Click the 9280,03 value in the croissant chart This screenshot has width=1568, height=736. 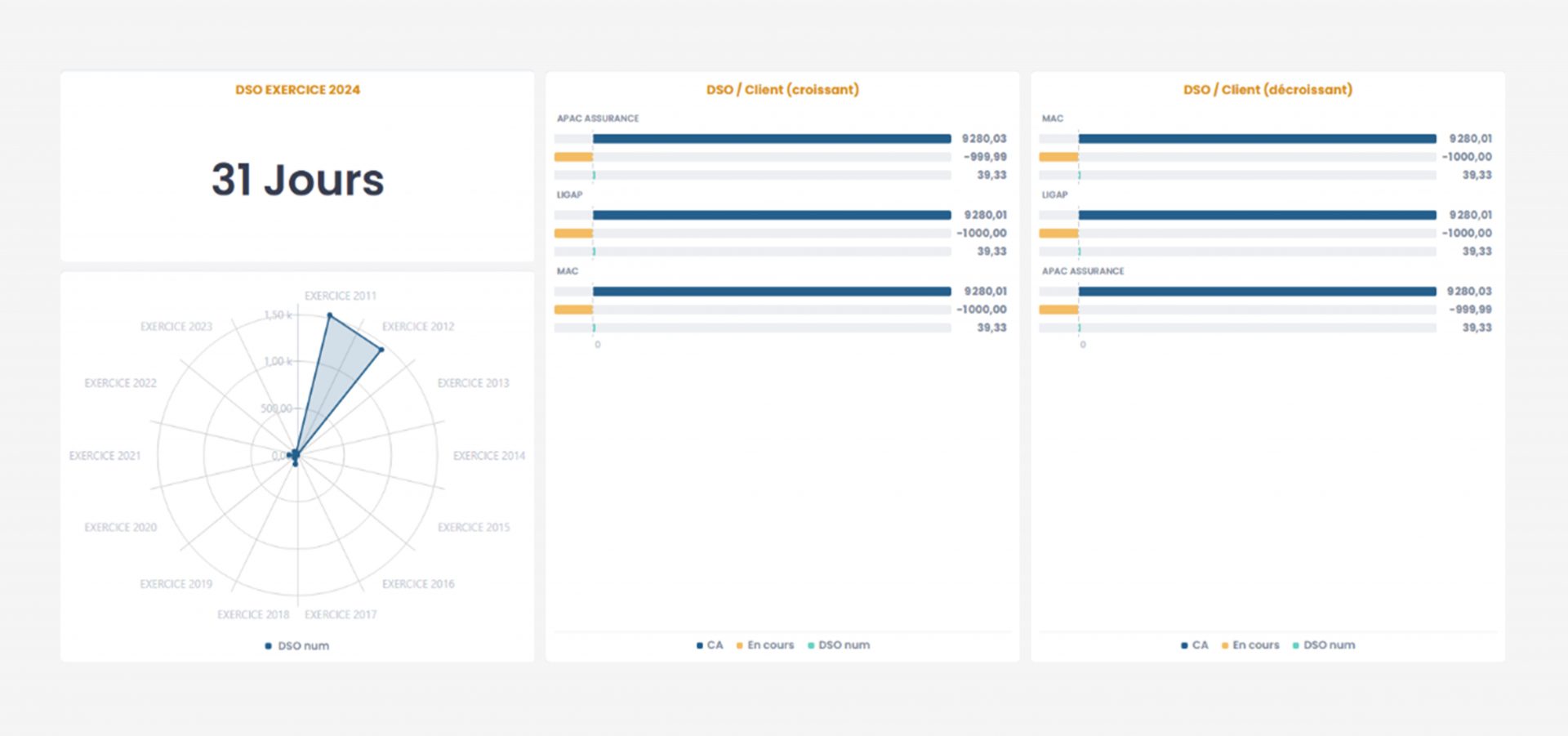[984, 139]
